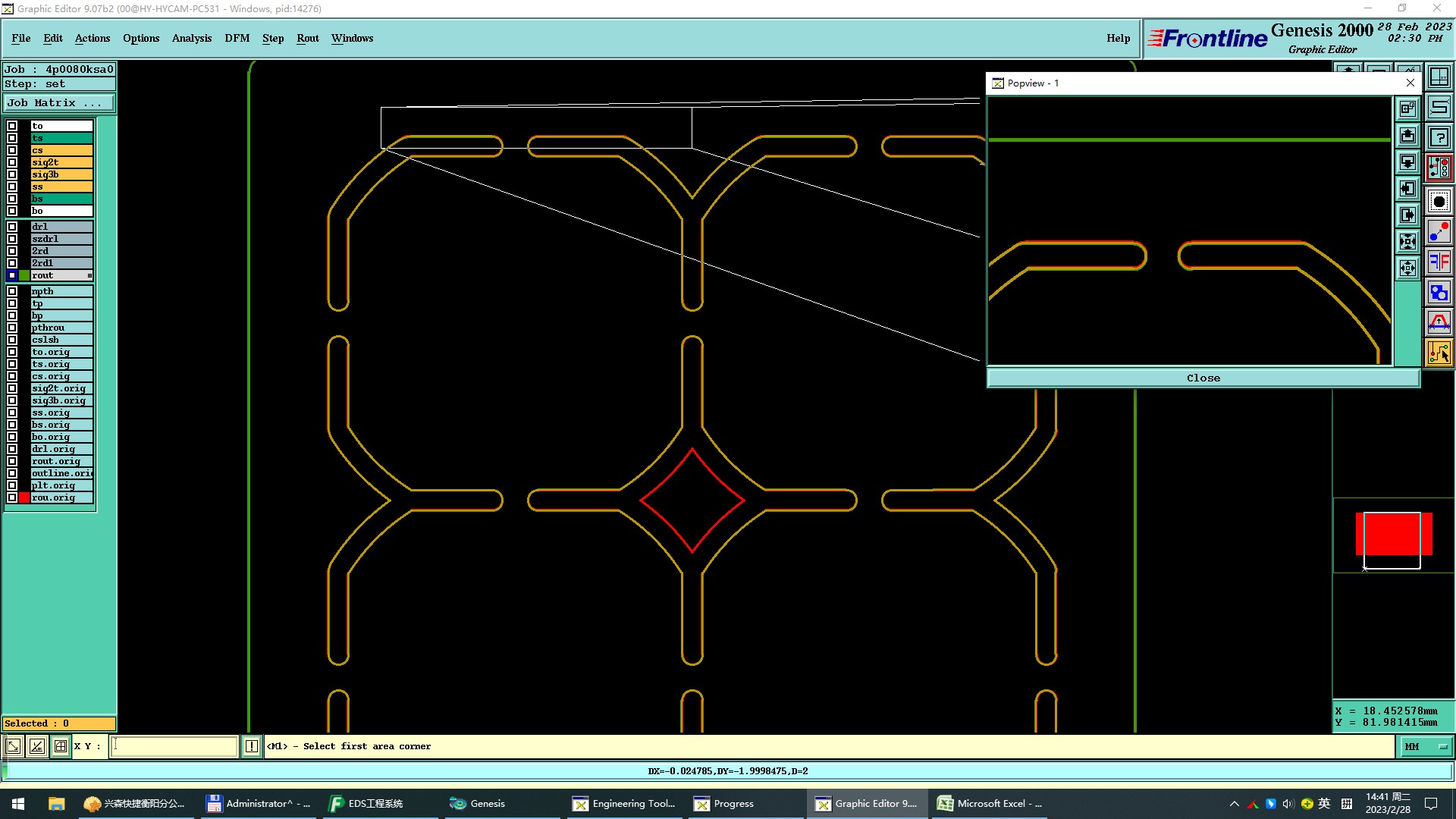Click the pan up icon in Popview
The image size is (1456, 819).
1407,136
